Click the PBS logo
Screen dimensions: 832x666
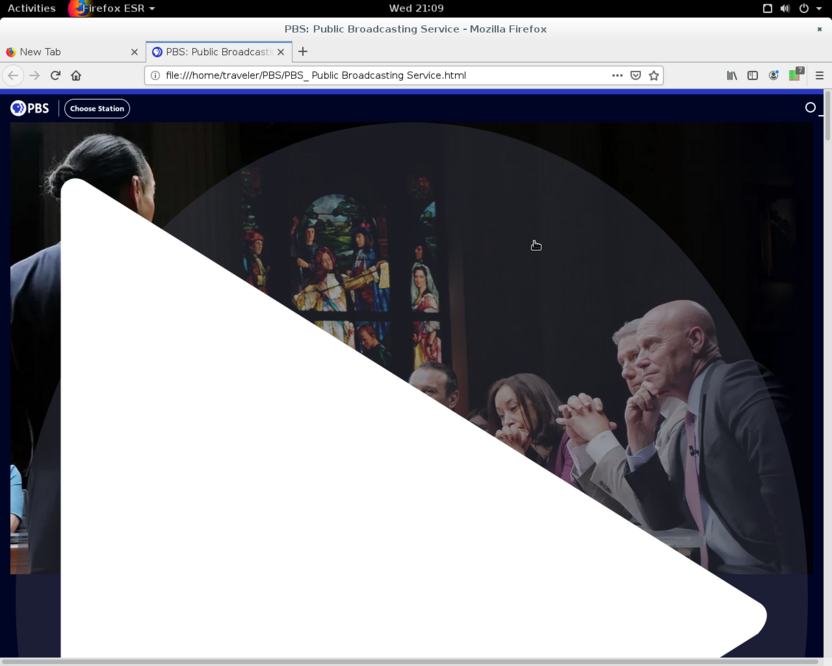(30, 108)
